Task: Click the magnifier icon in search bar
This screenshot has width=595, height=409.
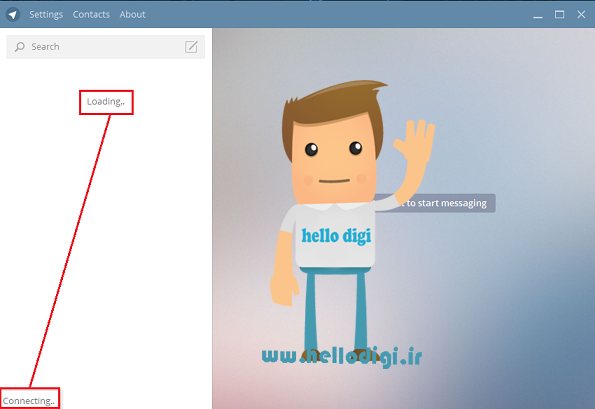Action: pos(20,47)
